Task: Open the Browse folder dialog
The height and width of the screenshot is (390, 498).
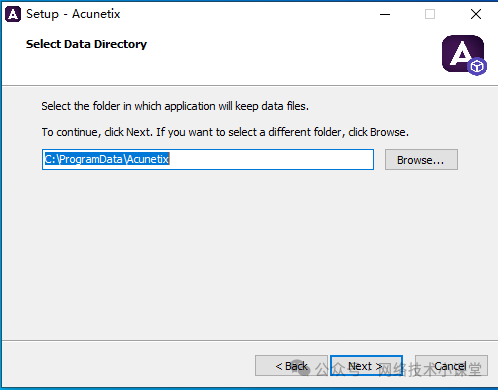Action: (x=421, y=160)
